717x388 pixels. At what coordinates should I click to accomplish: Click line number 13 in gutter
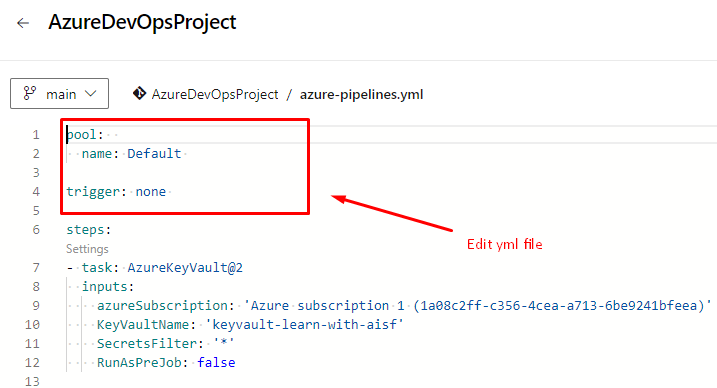[32, 381]
